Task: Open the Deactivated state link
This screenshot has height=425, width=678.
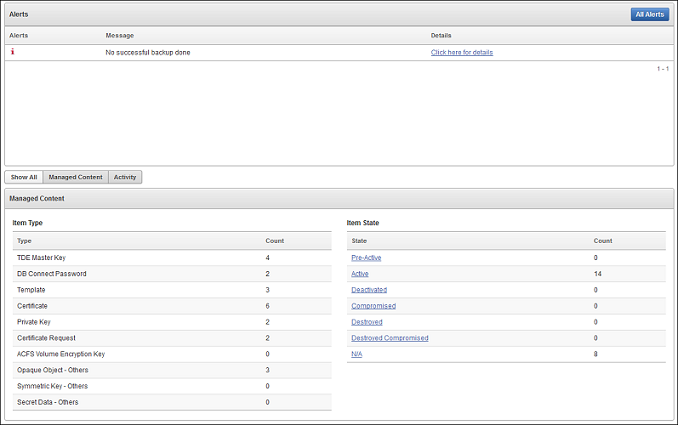Action: click(369, 290)
